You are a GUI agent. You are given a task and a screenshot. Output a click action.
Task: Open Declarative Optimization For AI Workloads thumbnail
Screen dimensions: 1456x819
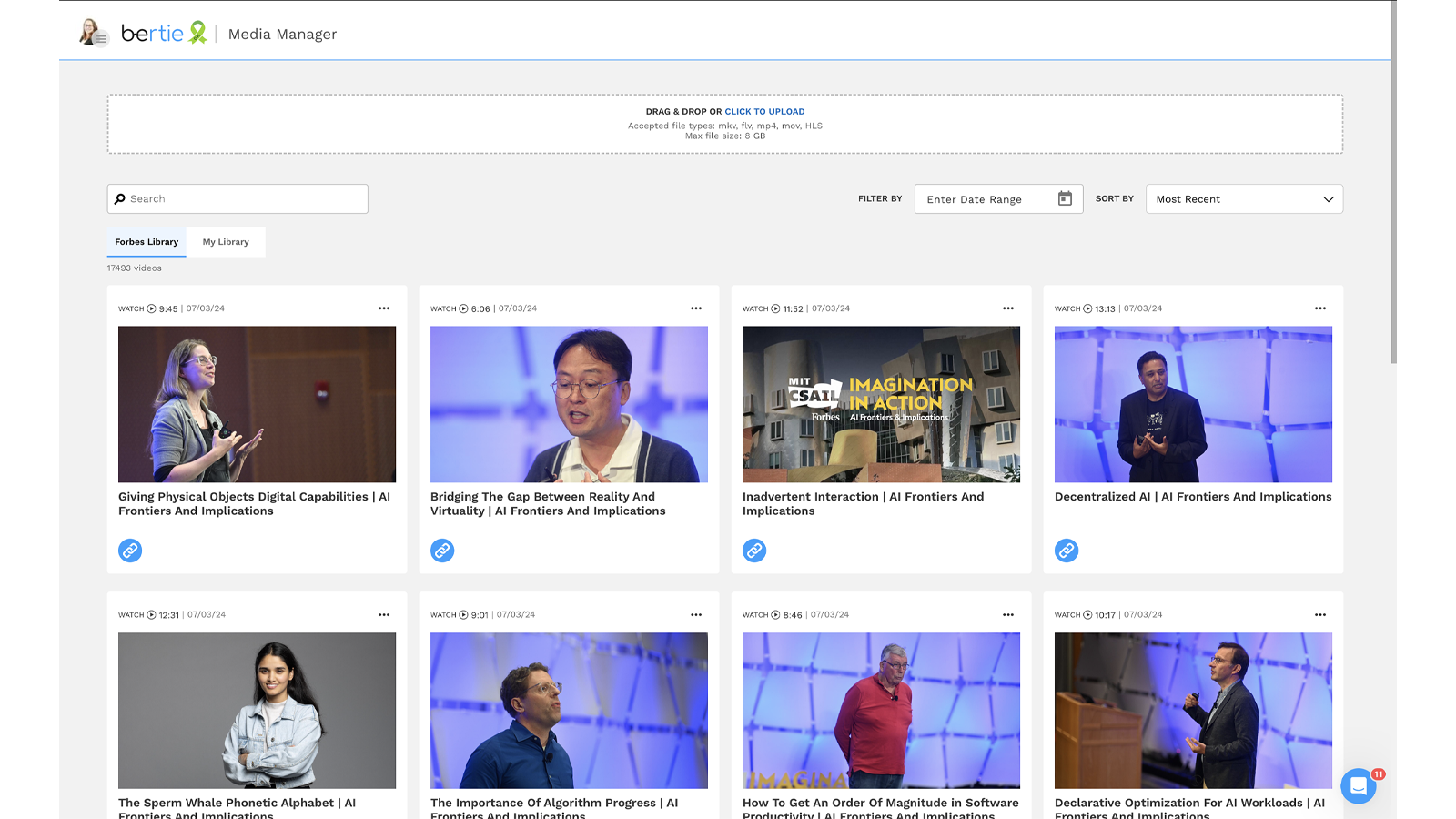pyautogui.click(x=1193, y=711)
